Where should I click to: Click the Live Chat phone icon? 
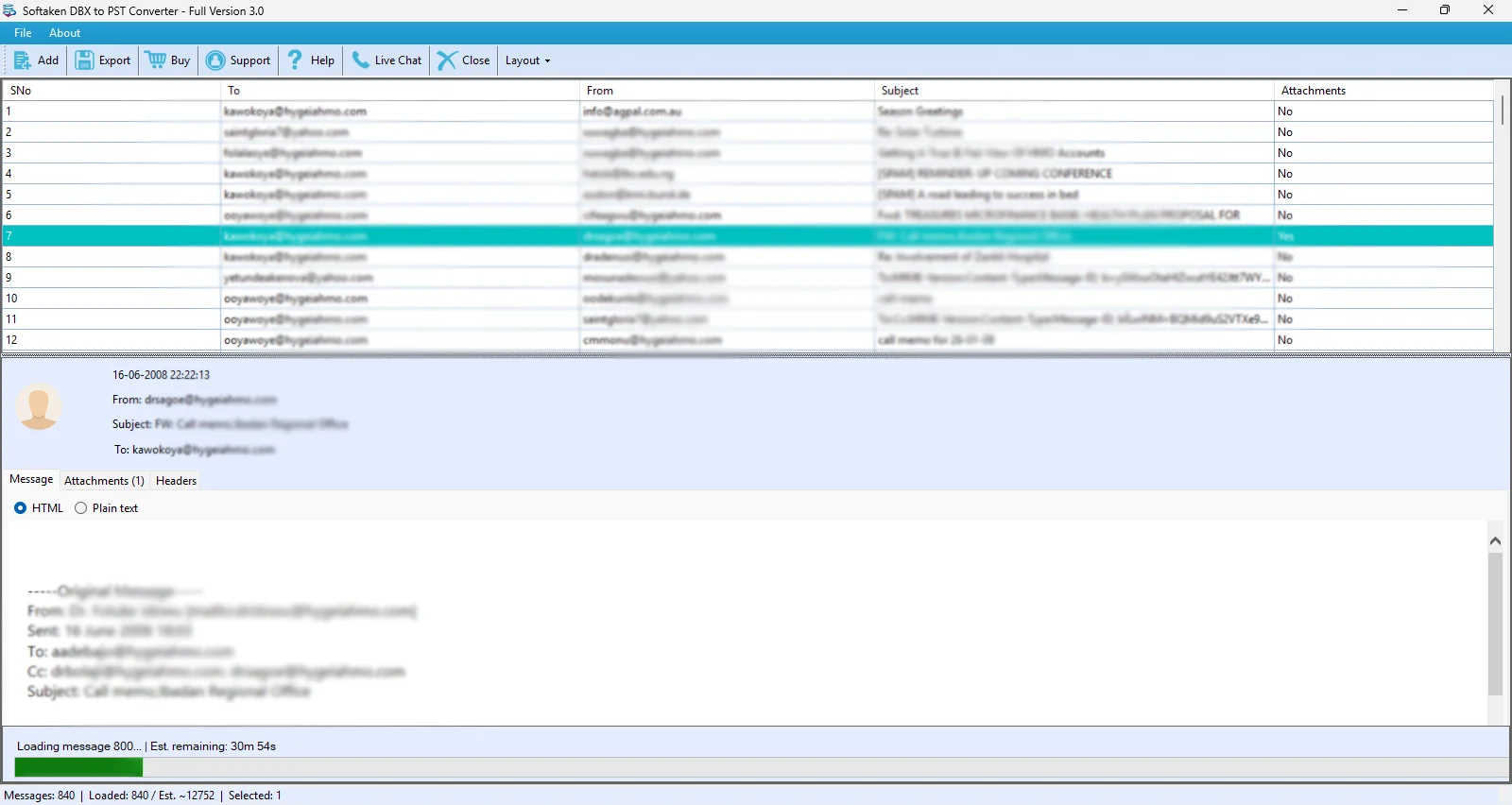tap(360, 60)
